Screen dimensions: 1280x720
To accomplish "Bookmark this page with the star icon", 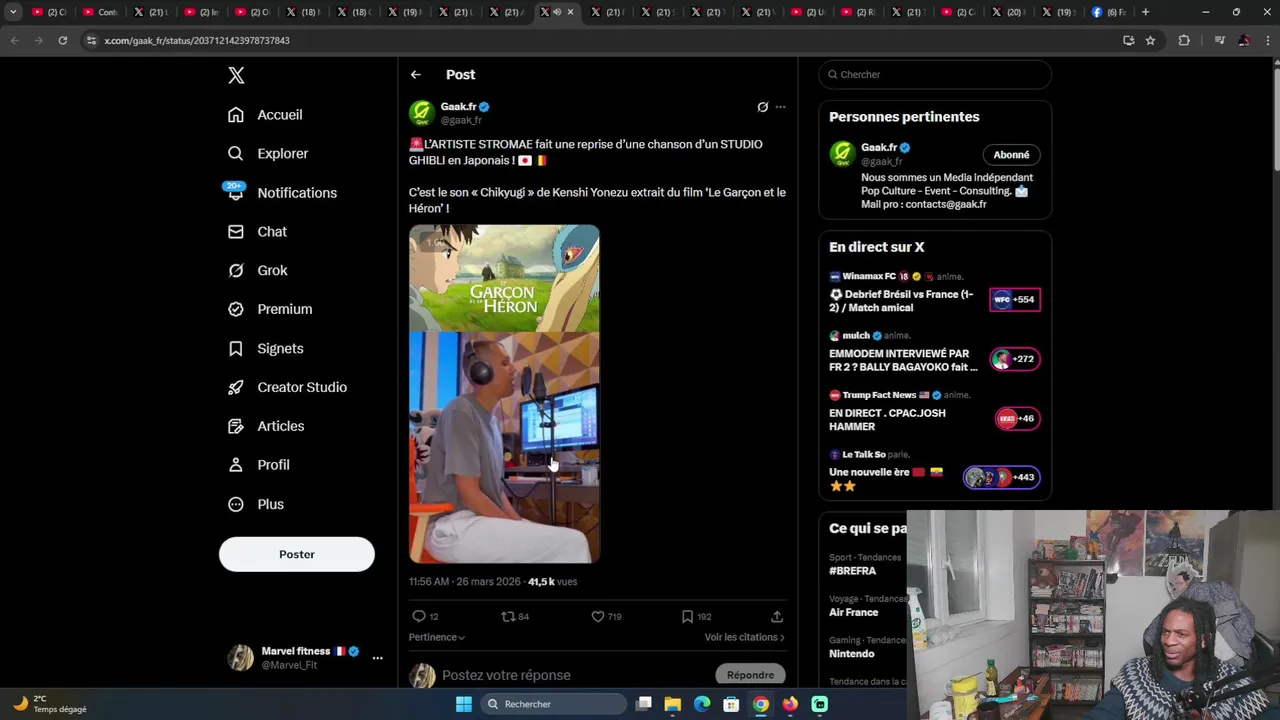I will click(x=1150, y=41).
